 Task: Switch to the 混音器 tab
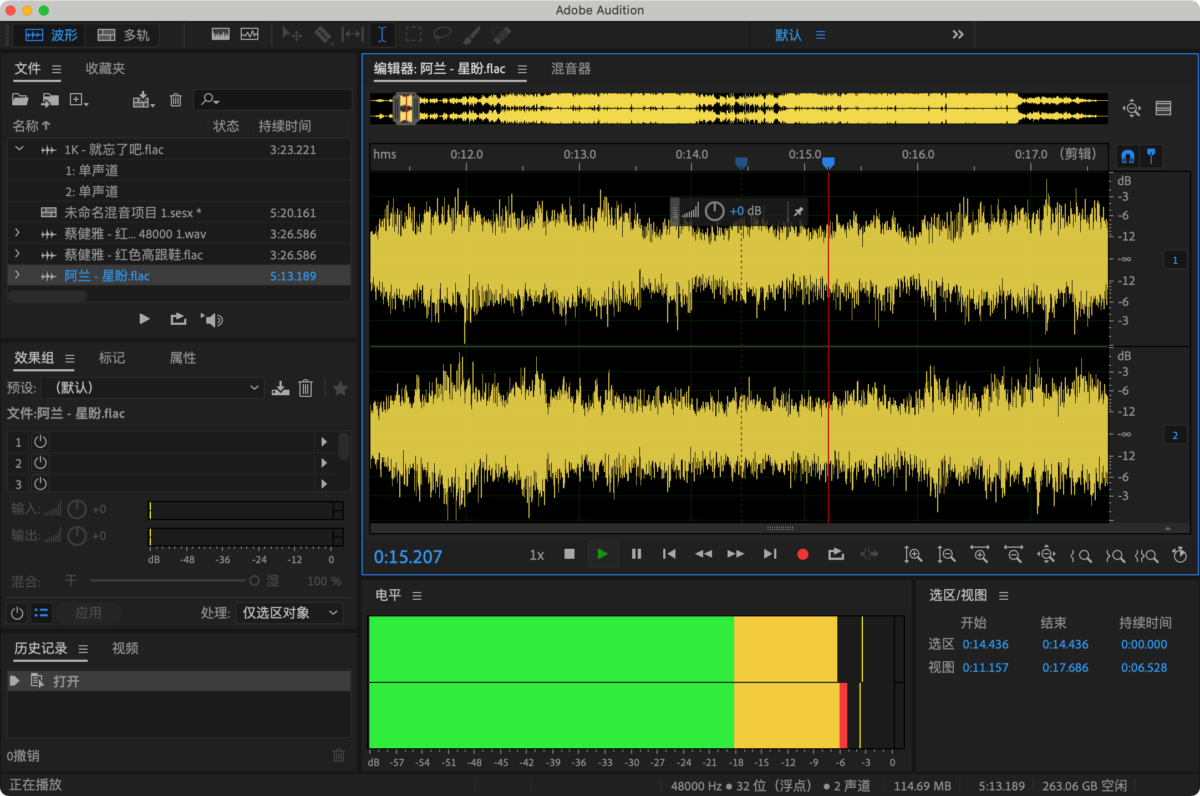tap(571, 69)
